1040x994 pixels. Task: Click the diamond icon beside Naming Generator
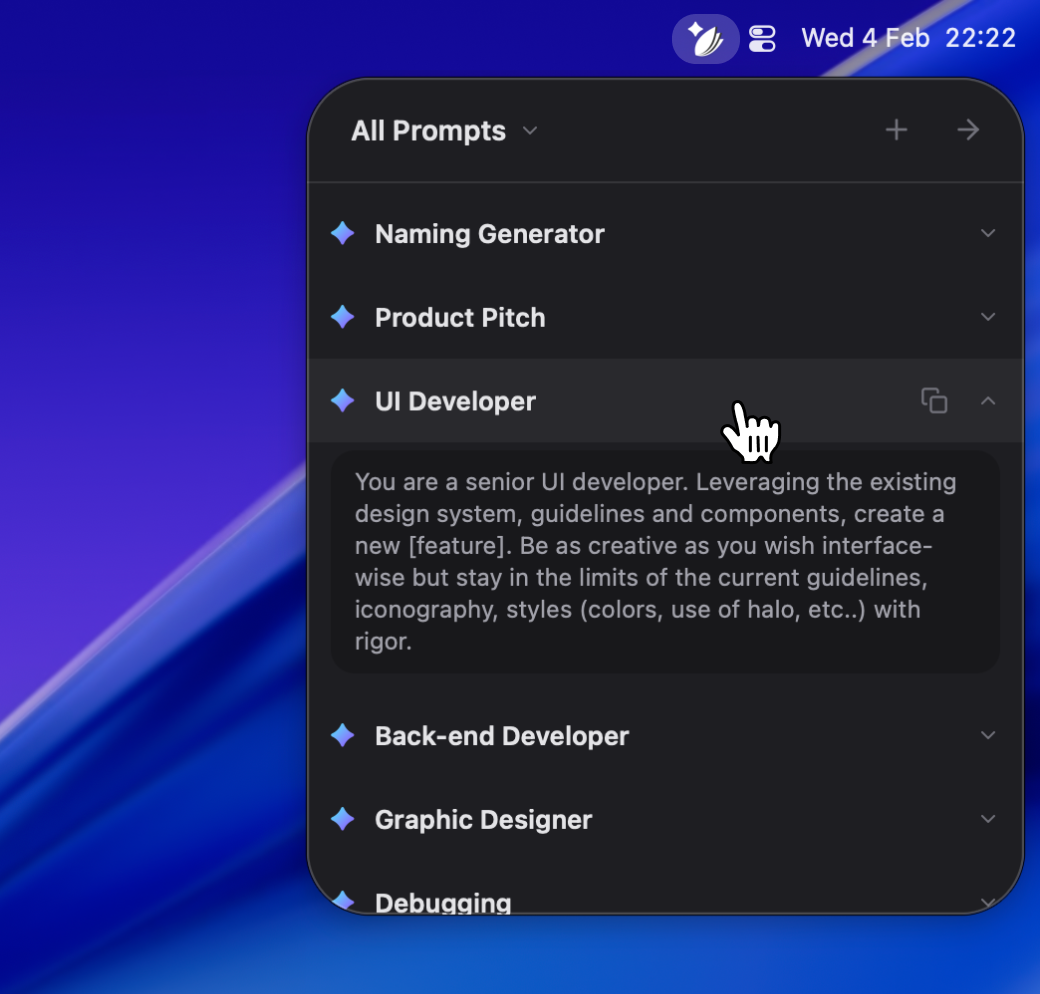coord(342,233)
